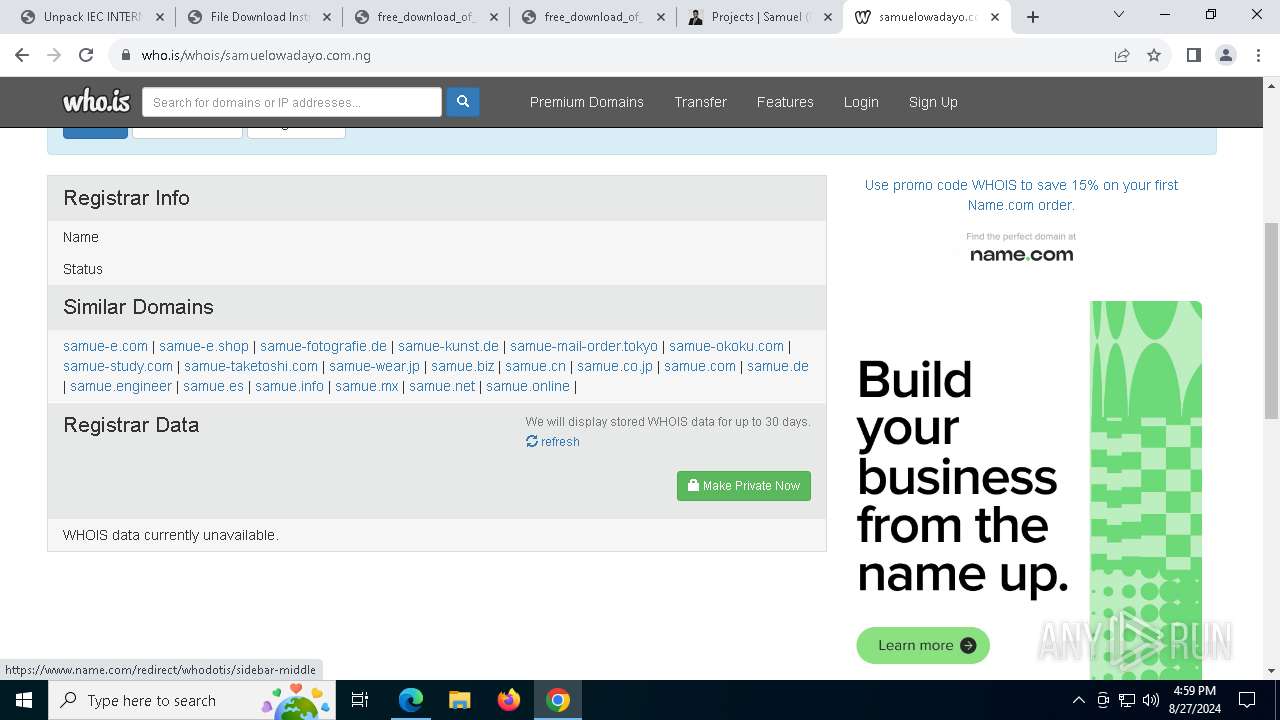
Task: Click the volume speaker tray icon
Action: [1151, 700]
